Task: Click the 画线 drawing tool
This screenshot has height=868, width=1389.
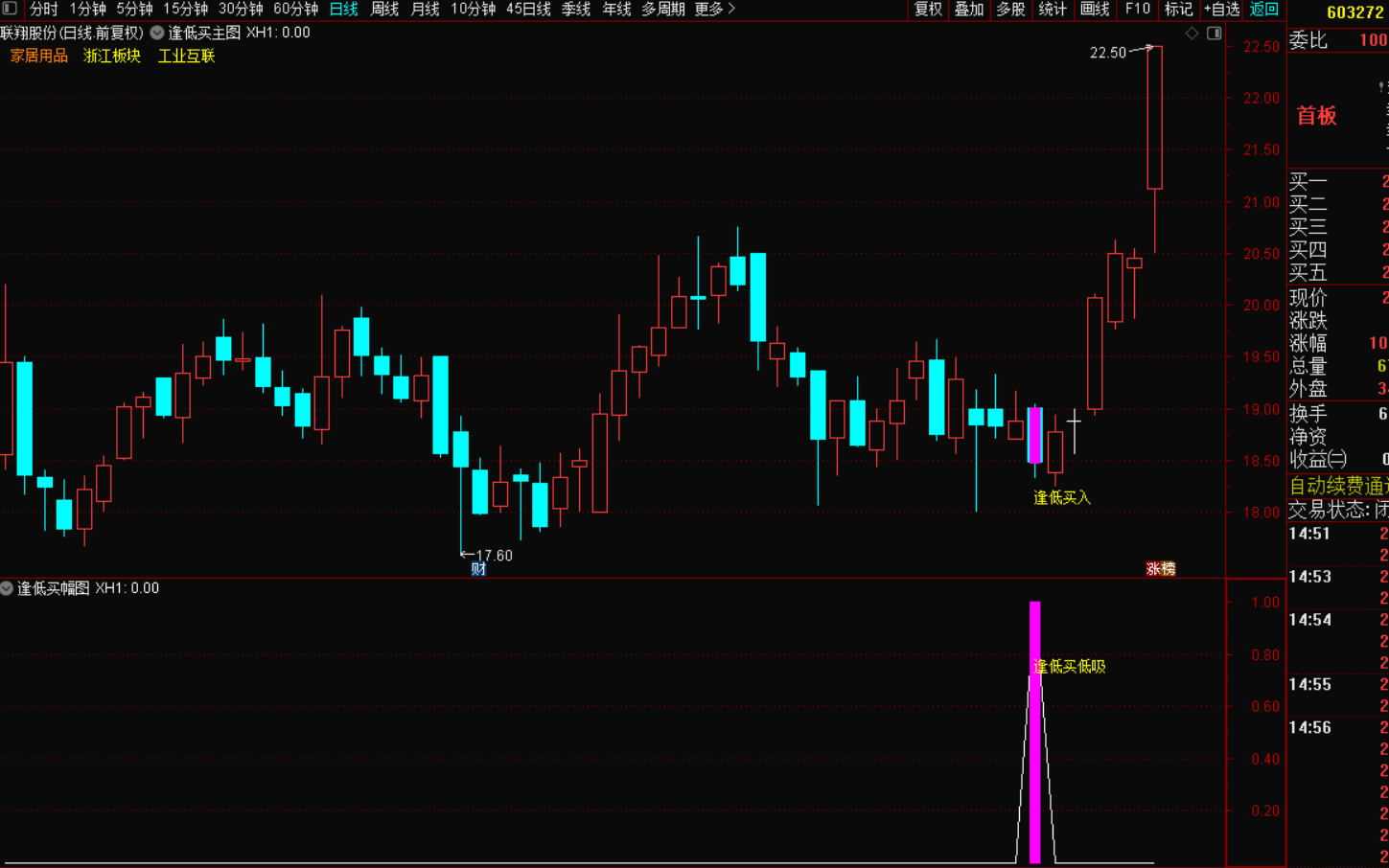Action: tap(1094, 10)
